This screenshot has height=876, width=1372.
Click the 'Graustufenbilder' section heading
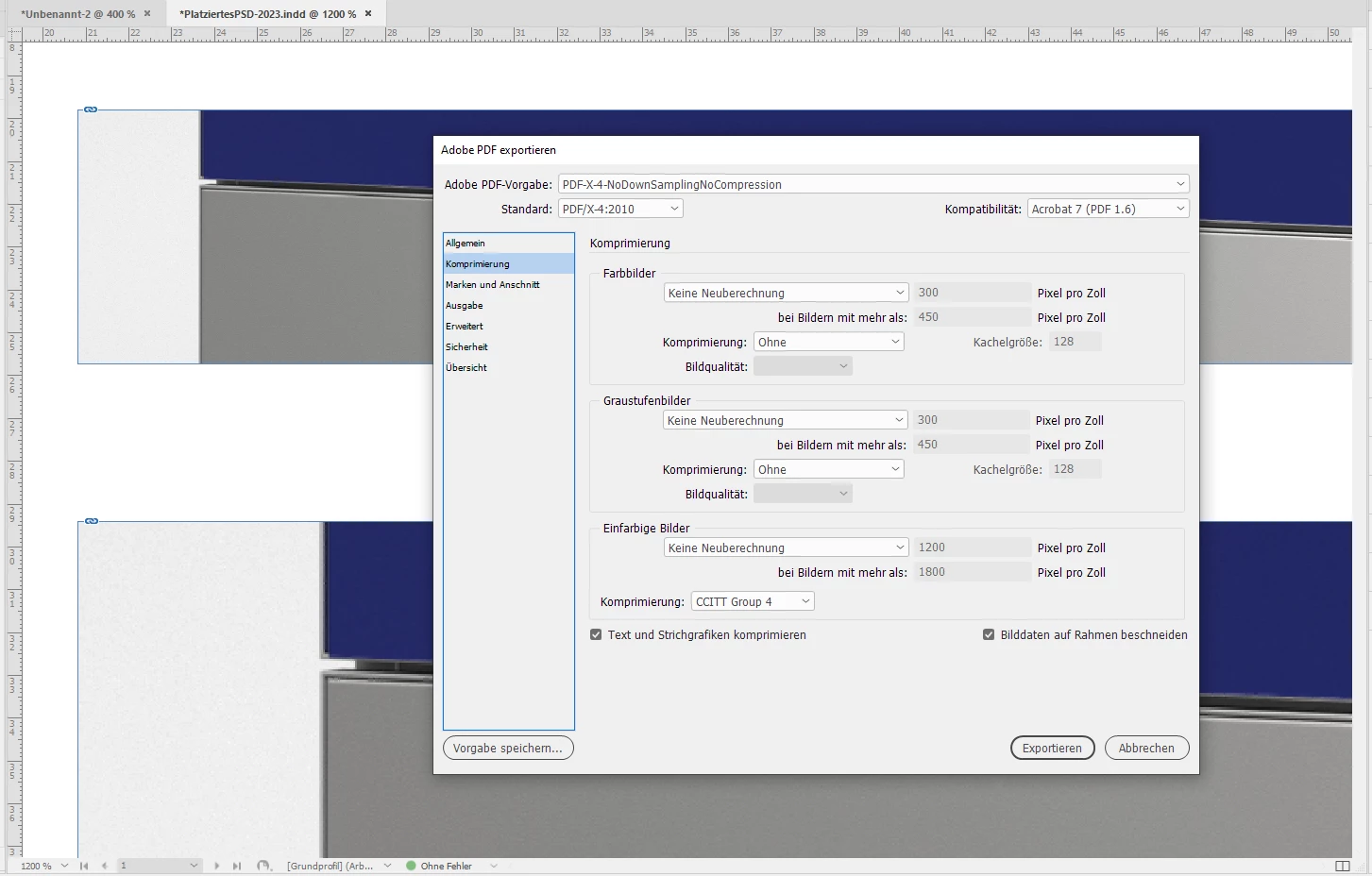click(x=647, y=400)
